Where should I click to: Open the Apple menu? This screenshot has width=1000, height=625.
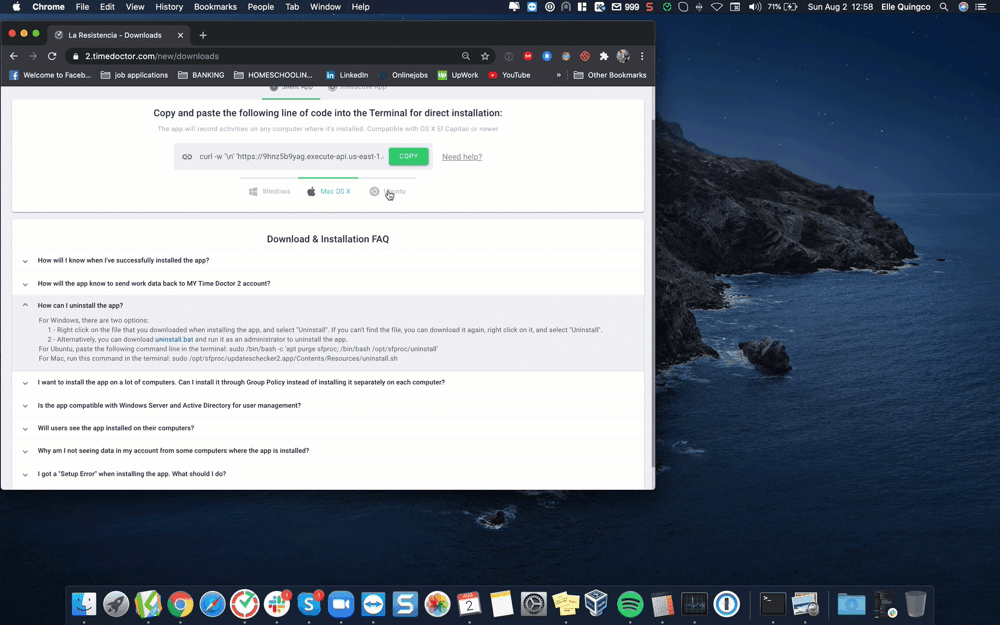tap(17, 7)
